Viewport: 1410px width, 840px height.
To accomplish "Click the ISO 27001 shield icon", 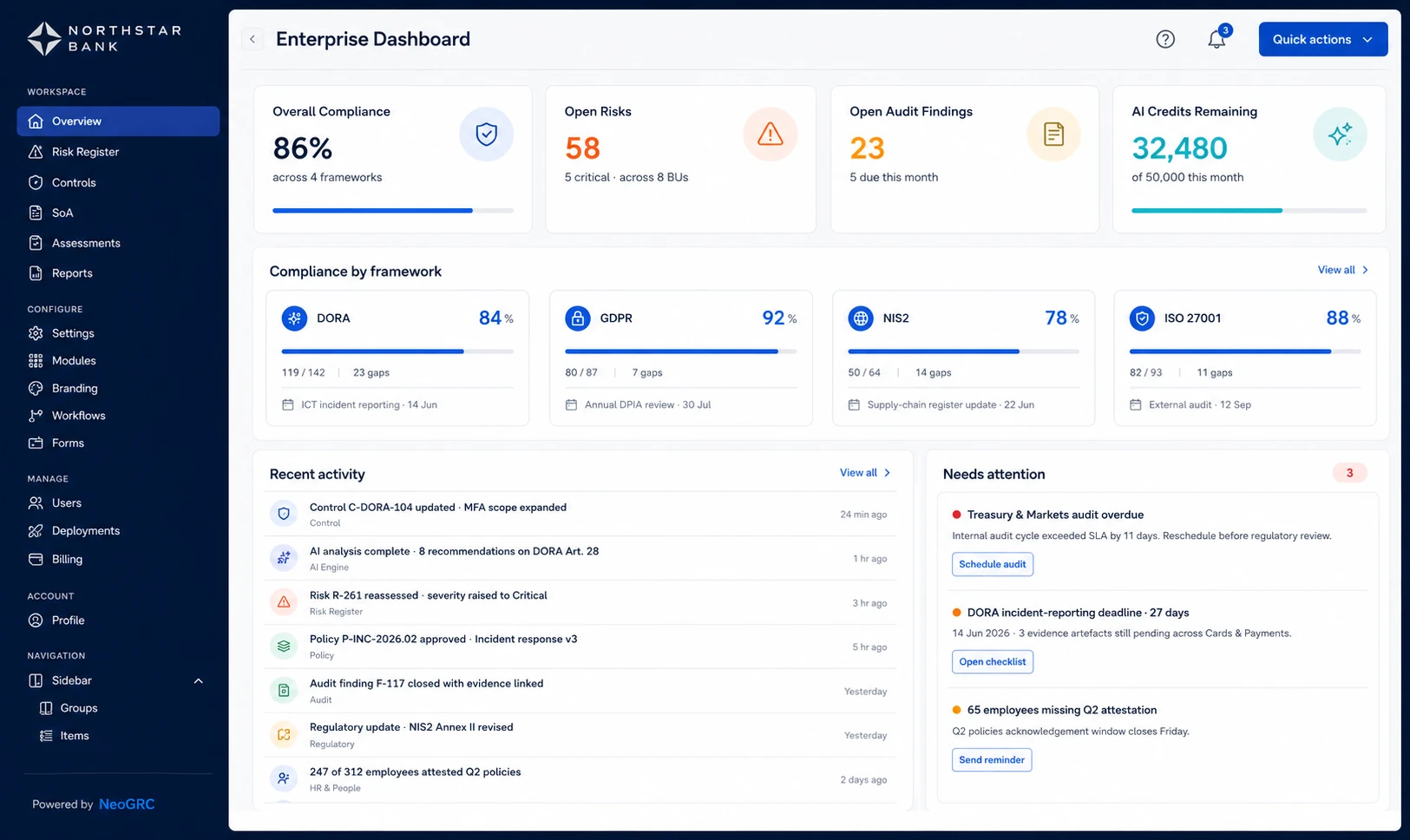I will 1142,318.
